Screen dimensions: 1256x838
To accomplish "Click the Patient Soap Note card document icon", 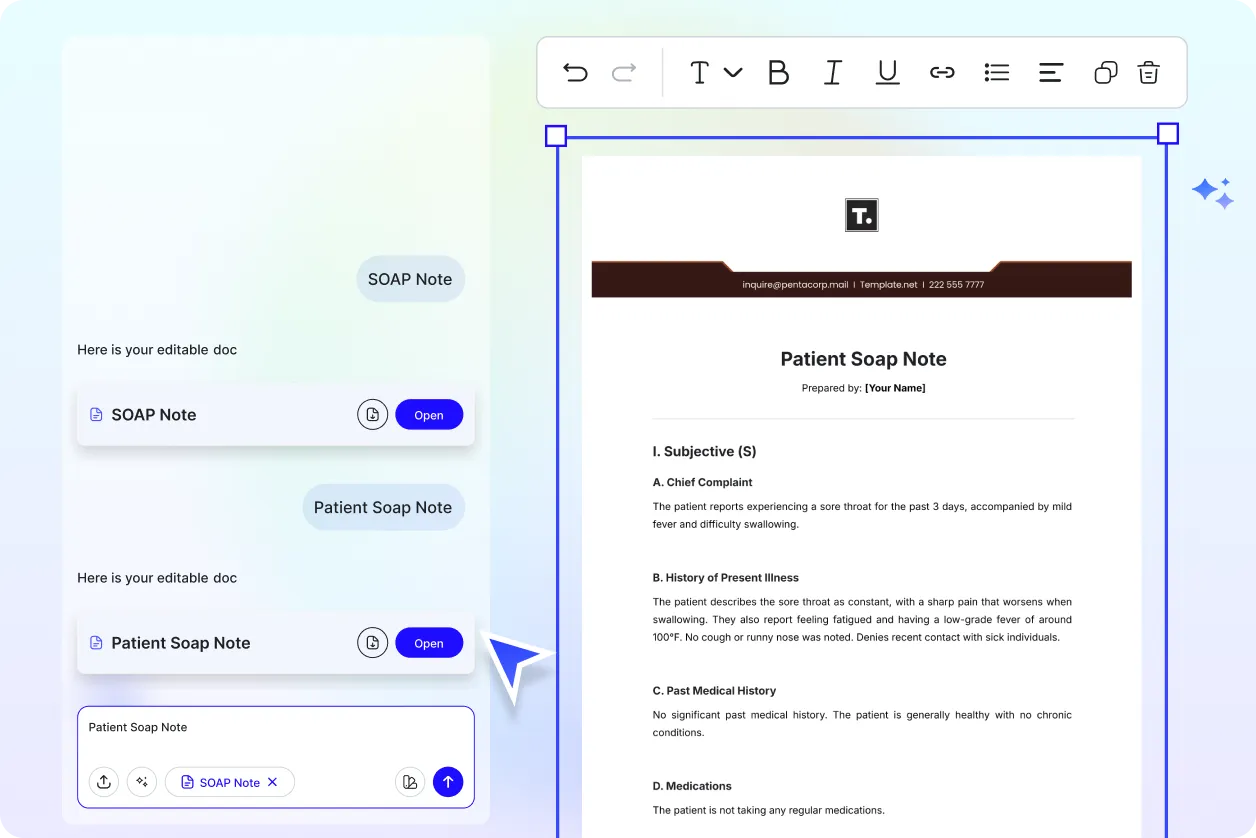I will 97,643.
